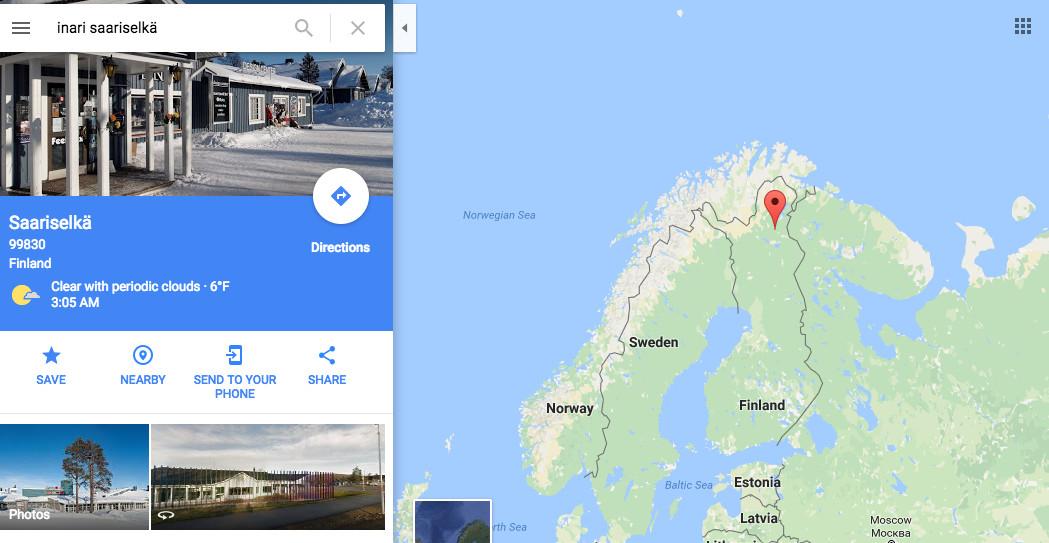Click the Finland label on map
Image resolution: width=1049 pixels, height=543 pixels.
pos(761,405)
